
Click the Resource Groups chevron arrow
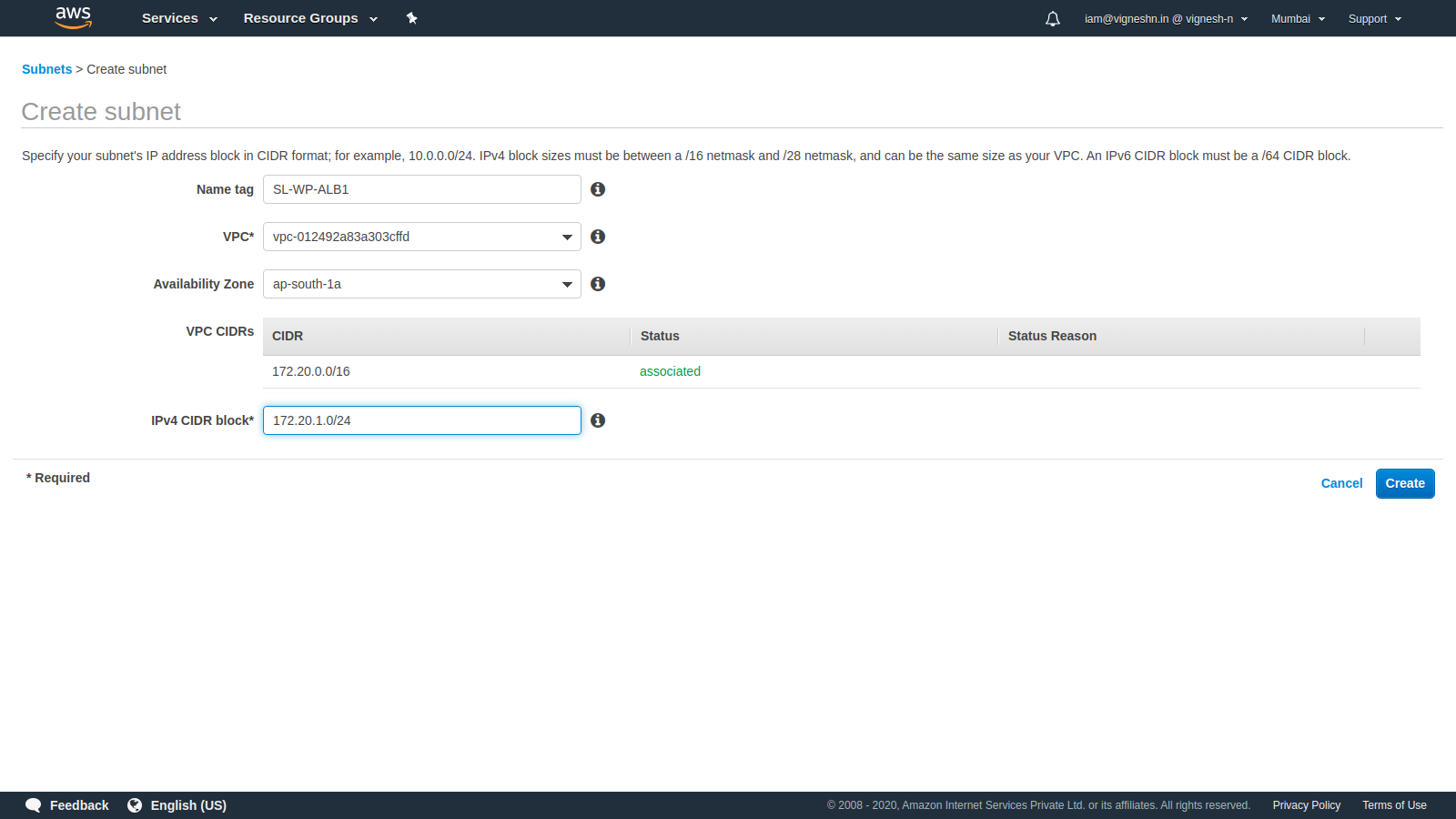[373, 19]
